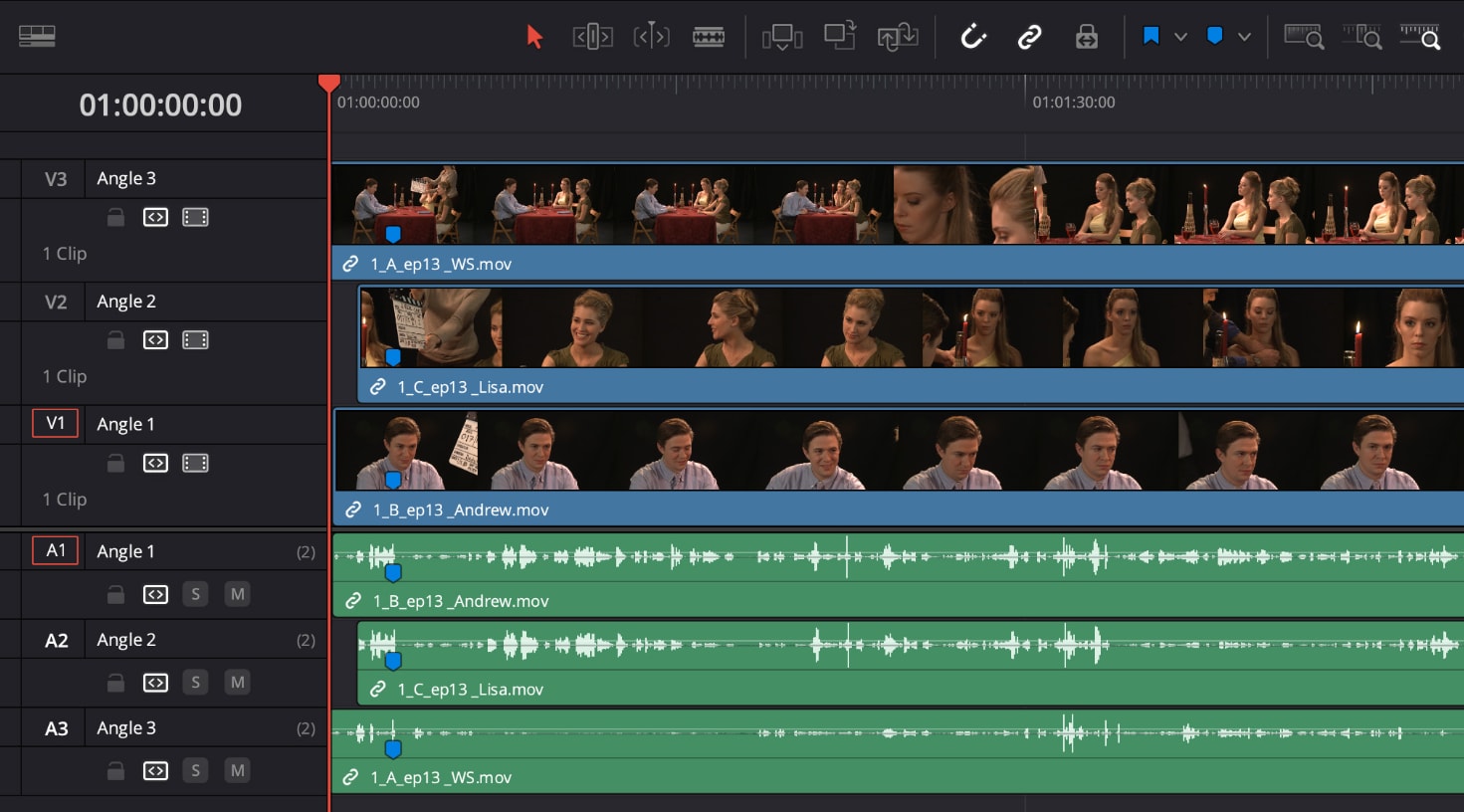Click the blue marker on 1_B_ep13_Andrew.mov clip
The height and width of the screenshot is (812, 1464).
click(x=394, y=480)
